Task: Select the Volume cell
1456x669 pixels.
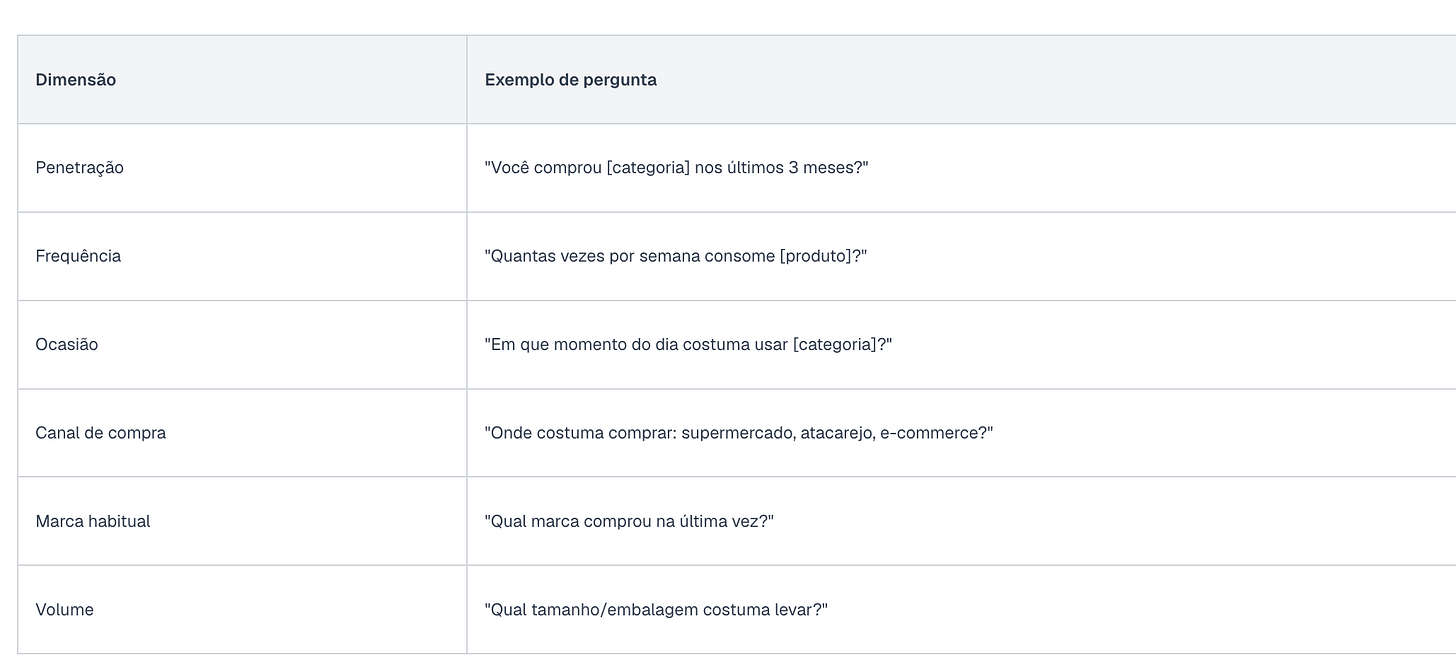Action: [242, 610]
